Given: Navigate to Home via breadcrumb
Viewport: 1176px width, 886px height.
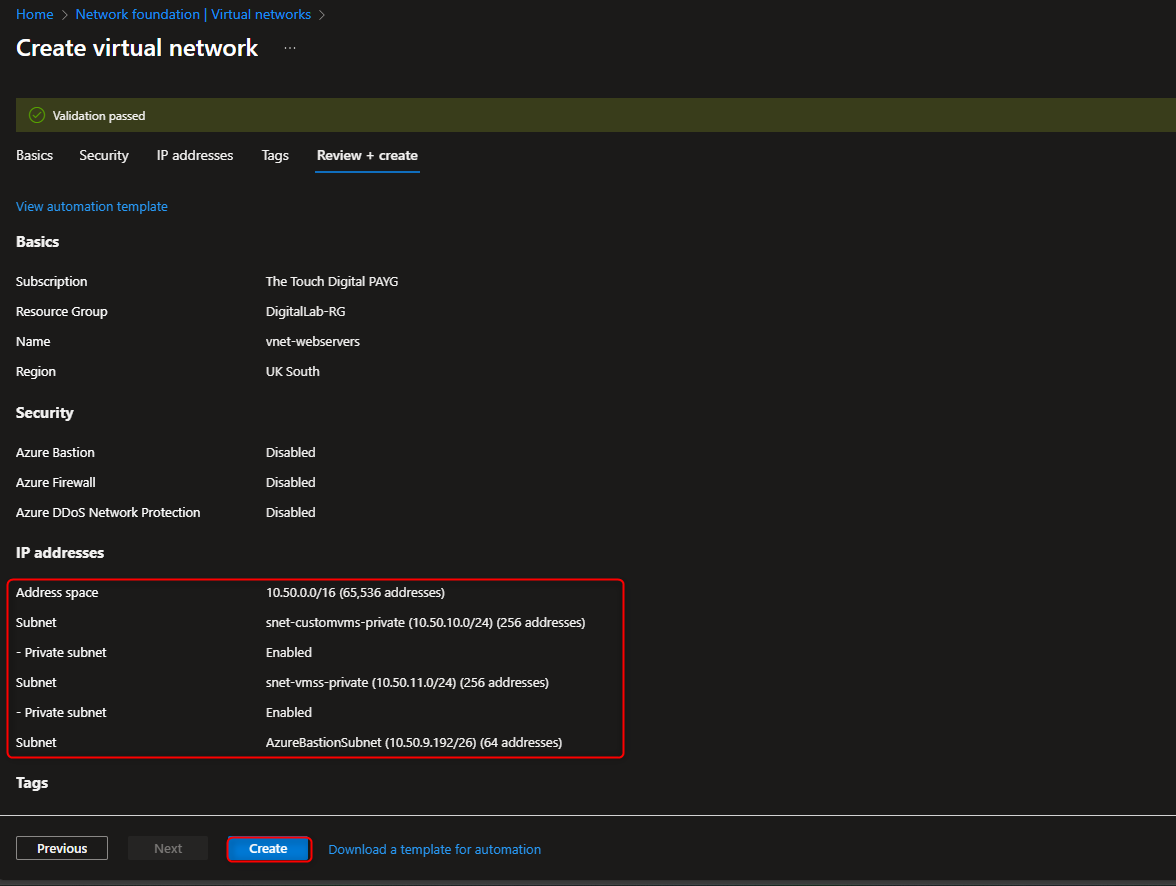Looking at the screenshot, I should (x=34, y=14).
